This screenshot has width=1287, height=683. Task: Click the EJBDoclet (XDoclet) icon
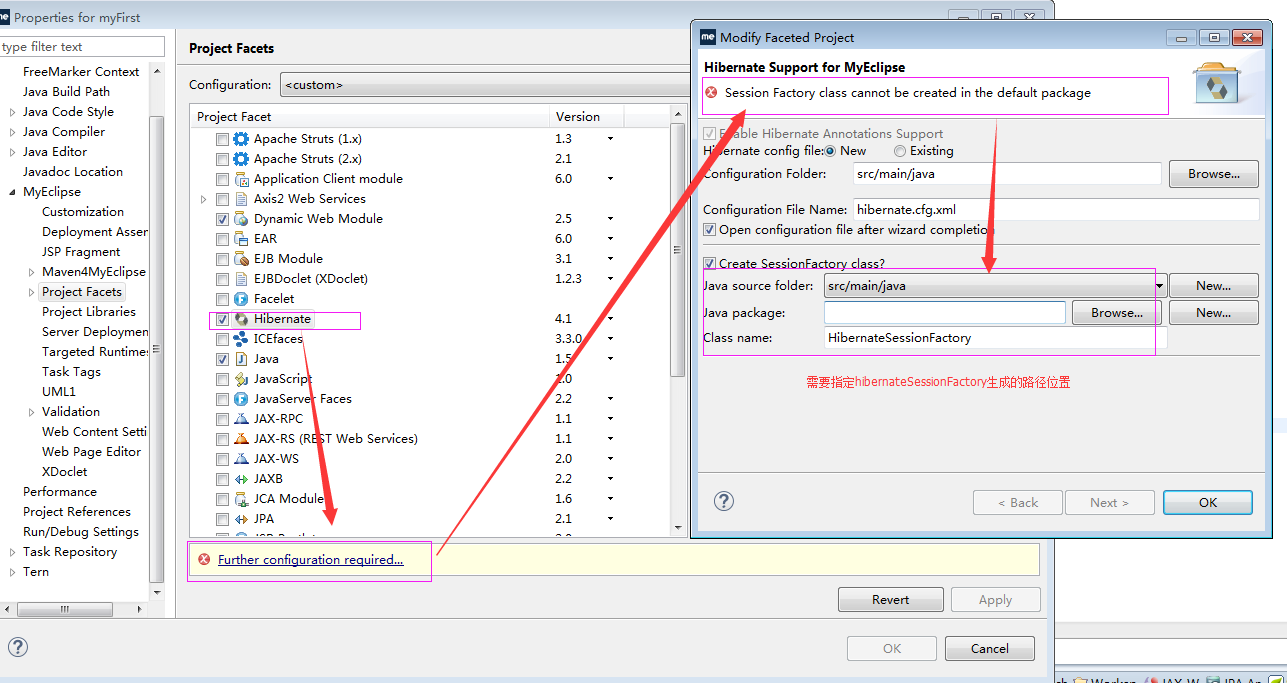pos(241,279)
